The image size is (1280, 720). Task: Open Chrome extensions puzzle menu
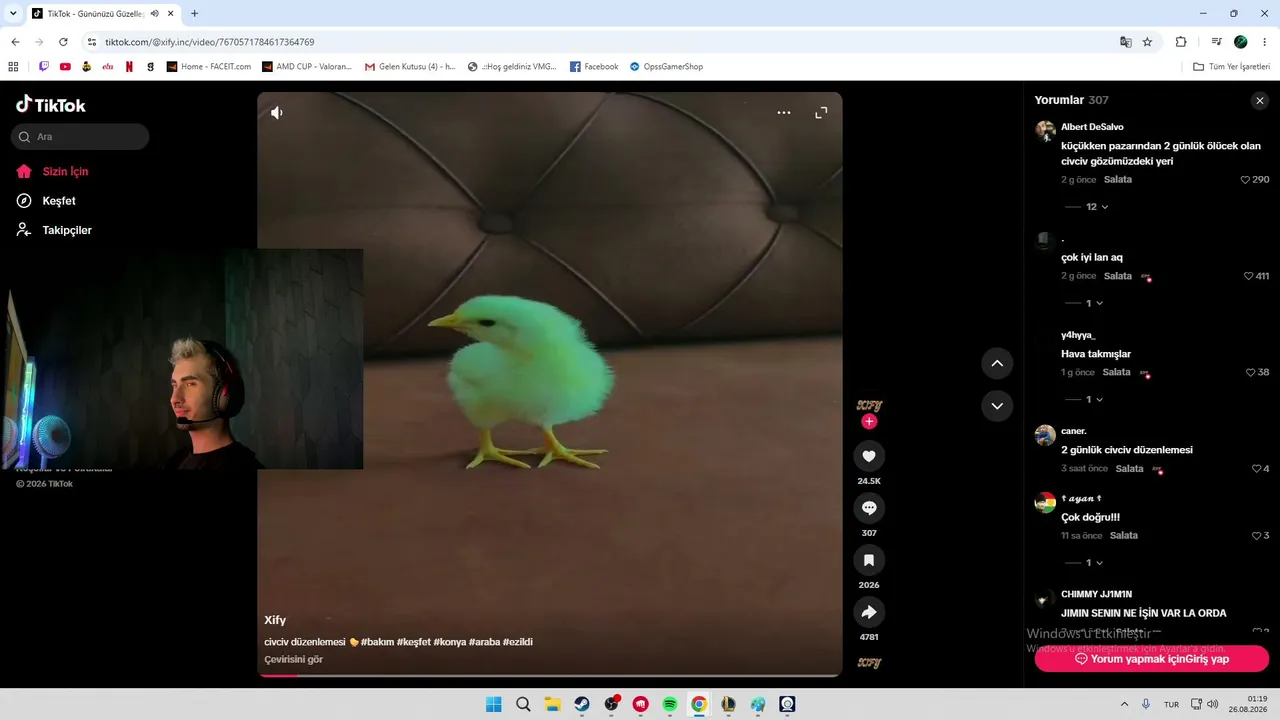click(x=1181, y=42)
